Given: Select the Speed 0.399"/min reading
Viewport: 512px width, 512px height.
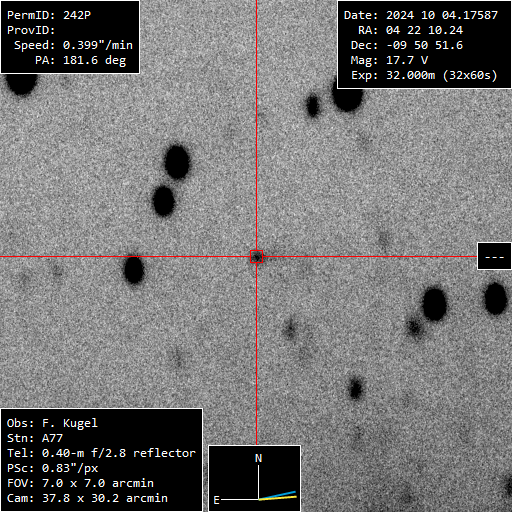Looking at the screenshot, I should (x=73, y=45).
